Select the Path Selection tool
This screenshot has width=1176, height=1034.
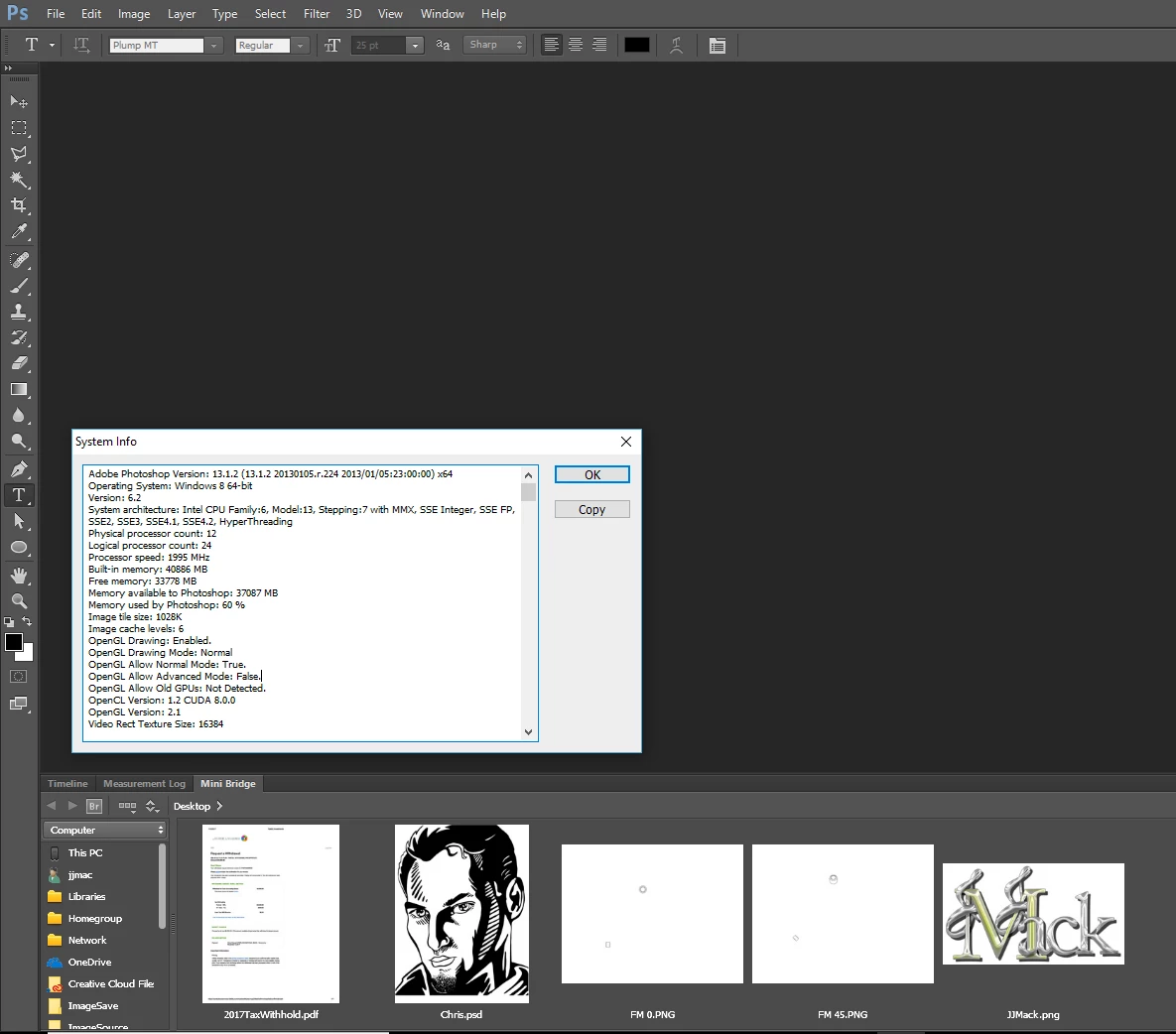(19, 521)
